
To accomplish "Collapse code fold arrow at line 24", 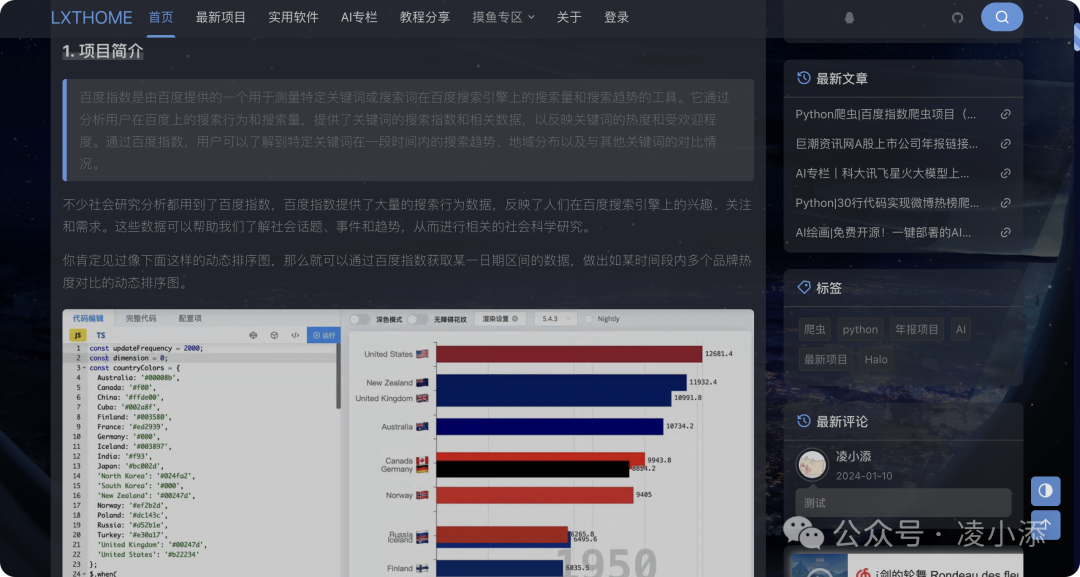I will click(84, 574).
